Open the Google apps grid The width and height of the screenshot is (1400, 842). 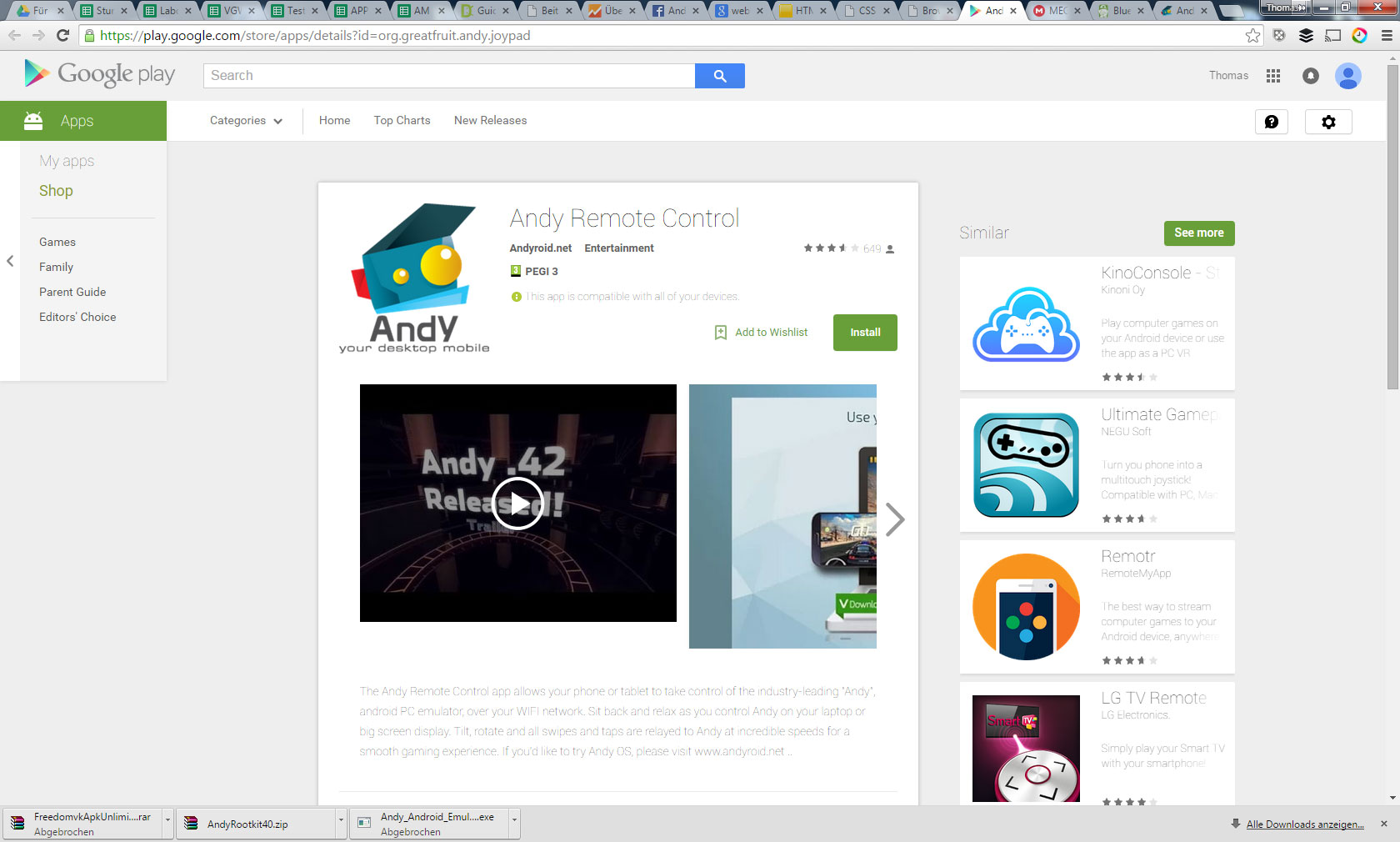(1272, 76)
